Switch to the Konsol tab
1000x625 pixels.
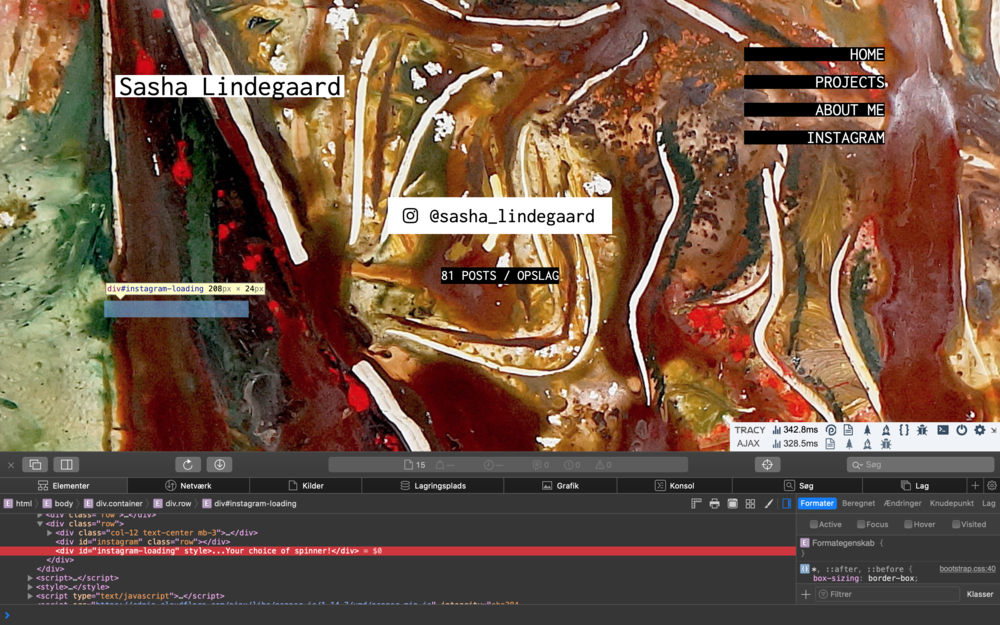click(675, 485)
